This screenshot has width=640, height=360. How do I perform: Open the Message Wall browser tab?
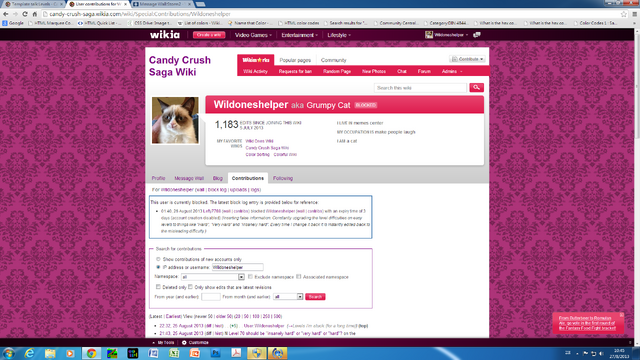pyautogui.click(x=162, y=4)
